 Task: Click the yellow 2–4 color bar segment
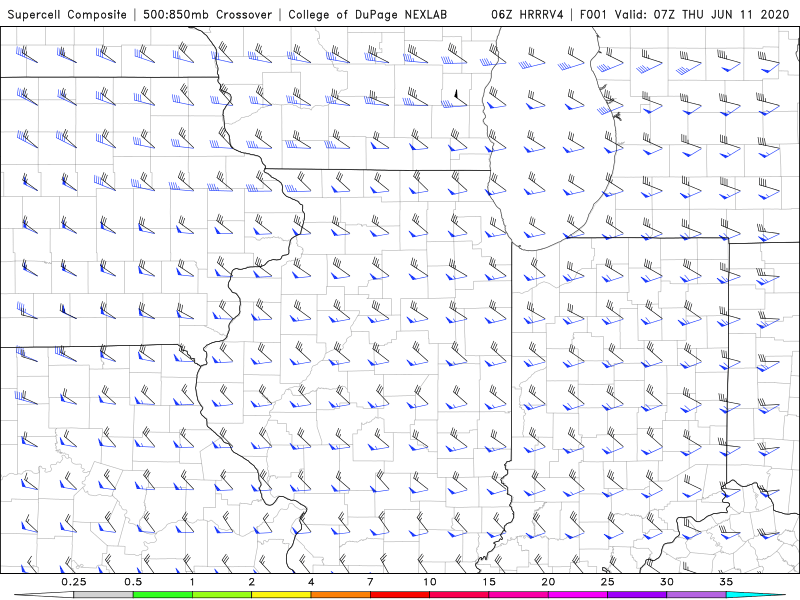tap(281, 595)
